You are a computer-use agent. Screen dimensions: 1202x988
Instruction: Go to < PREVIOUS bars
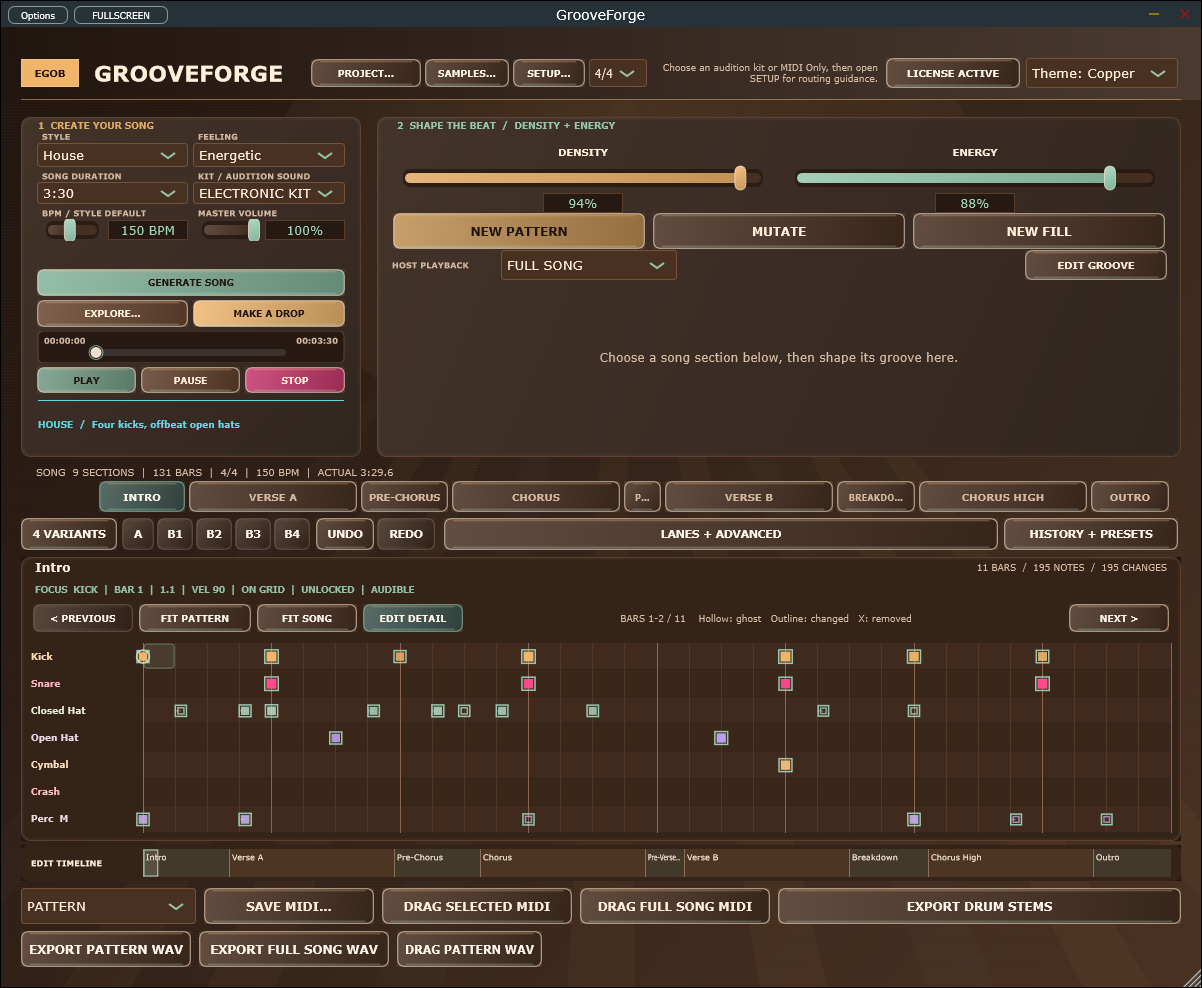(x=83, y=618)
